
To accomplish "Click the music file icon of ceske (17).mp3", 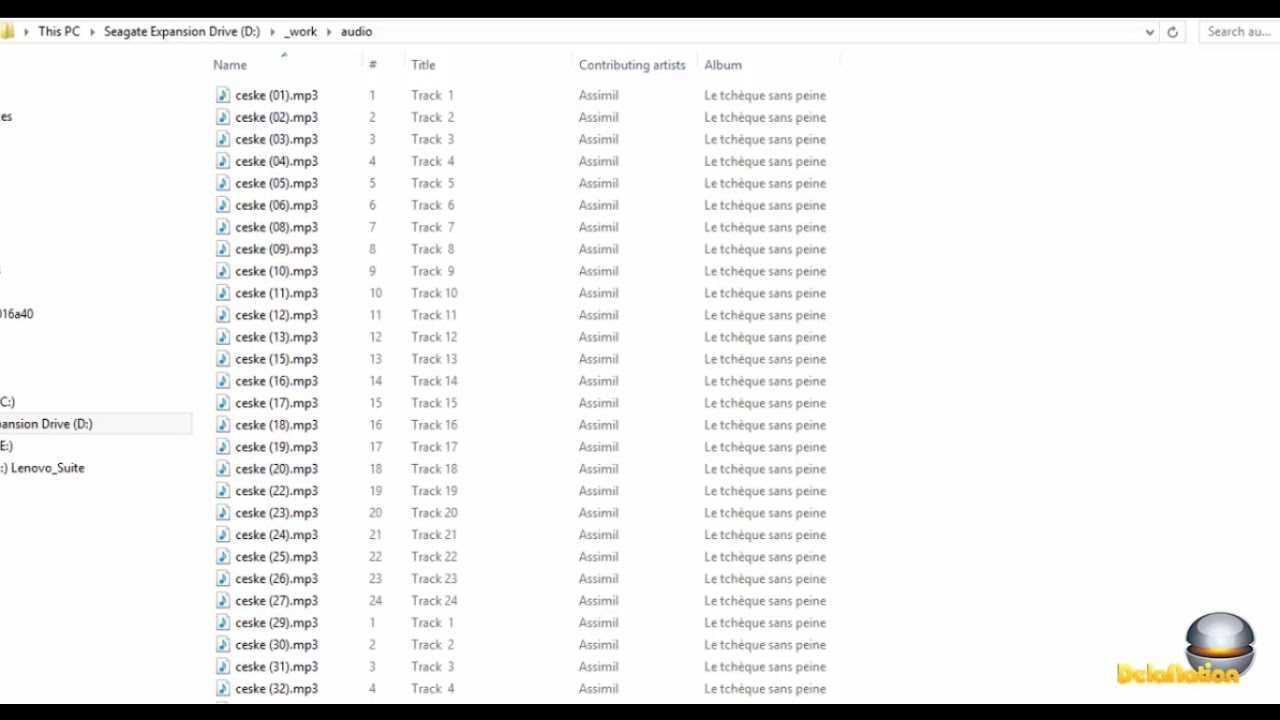I will [x=223, y=403].
